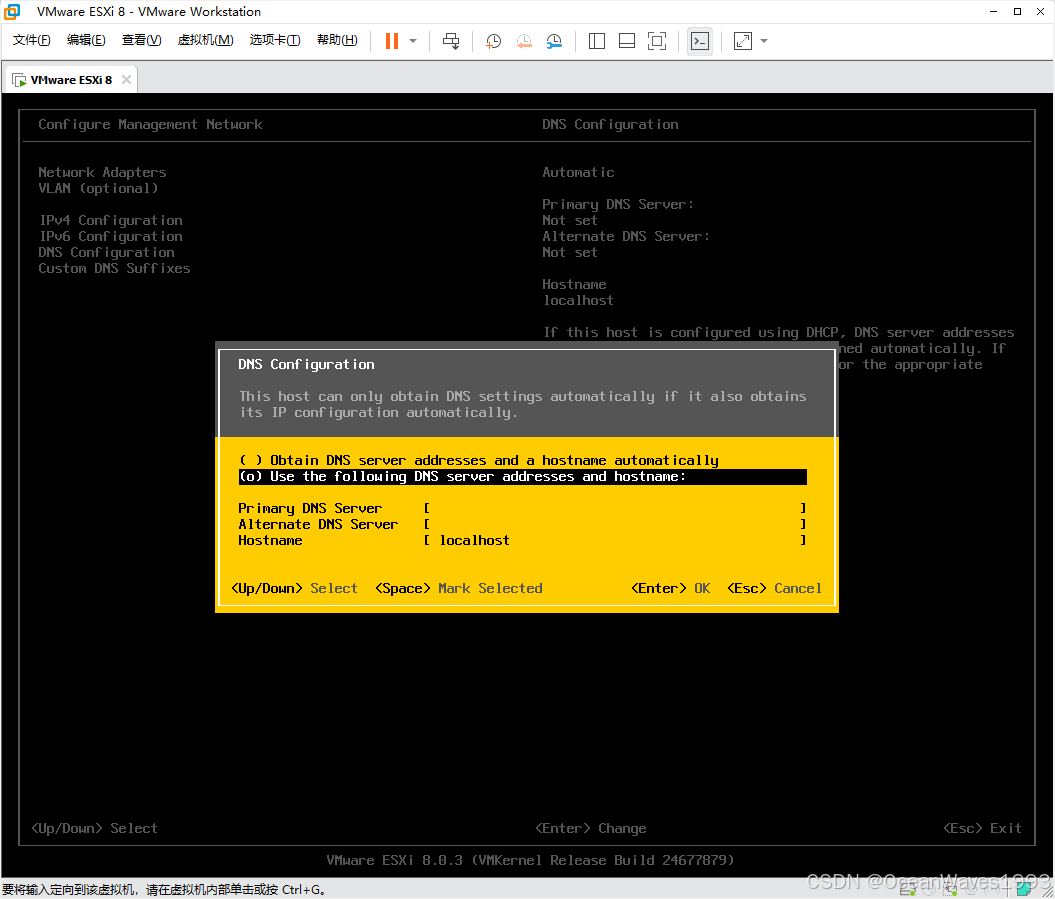Click the ESXi build version text
The width and height of the screenshot is (1055, 899).
pos(530,860)
